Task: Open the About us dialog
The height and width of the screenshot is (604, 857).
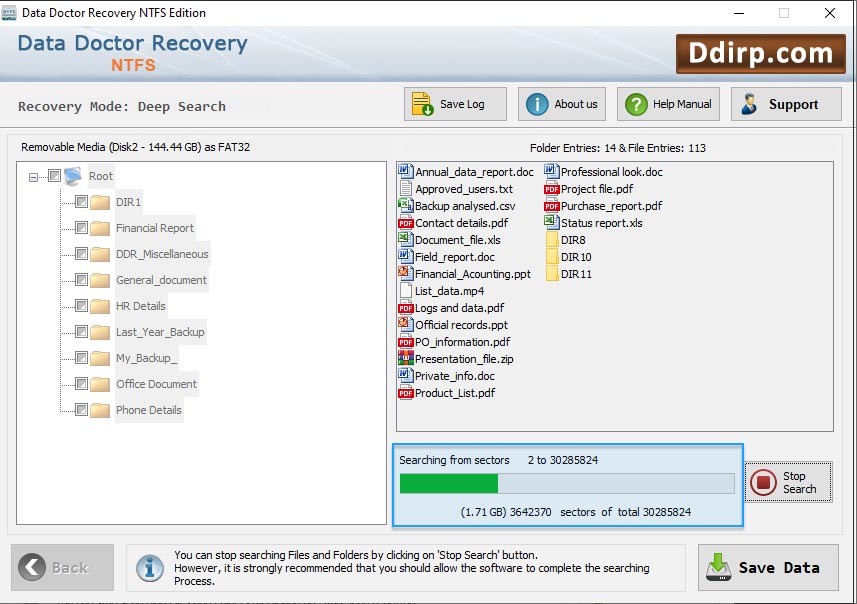Action: (x=562, y=104)
